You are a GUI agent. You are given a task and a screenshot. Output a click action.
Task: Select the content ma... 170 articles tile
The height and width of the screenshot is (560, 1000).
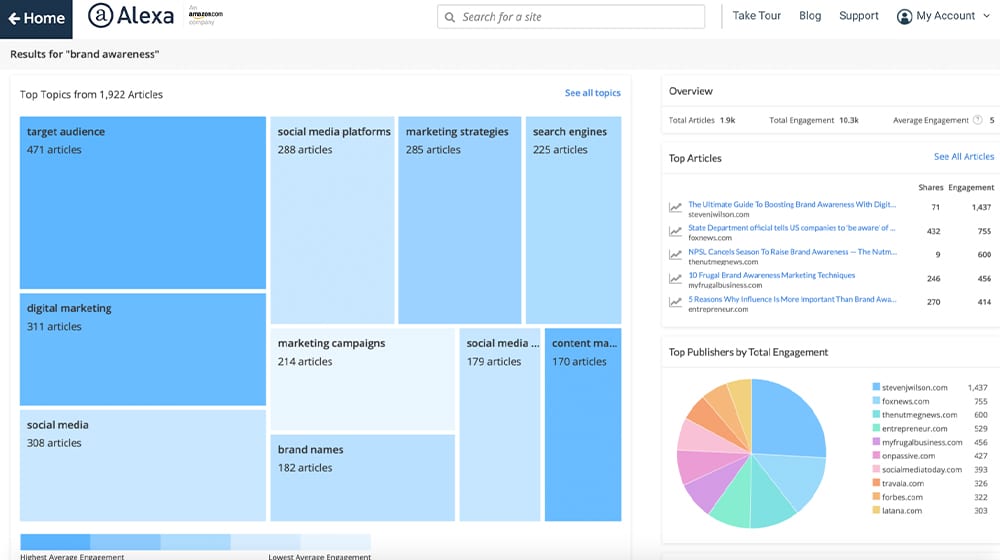click(583, 425)
